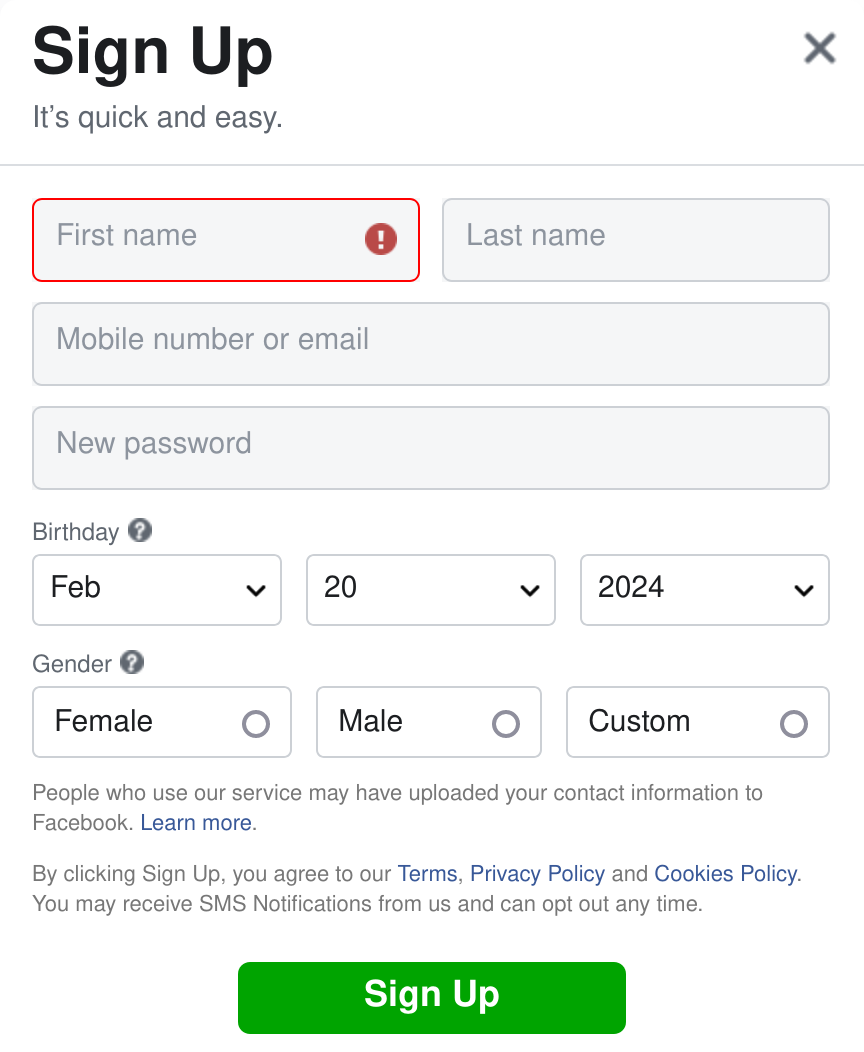Viewport: 864px width, 1052px height.
Task: Open the birthday month dropdown showing Feb
Action: (157, 589)
